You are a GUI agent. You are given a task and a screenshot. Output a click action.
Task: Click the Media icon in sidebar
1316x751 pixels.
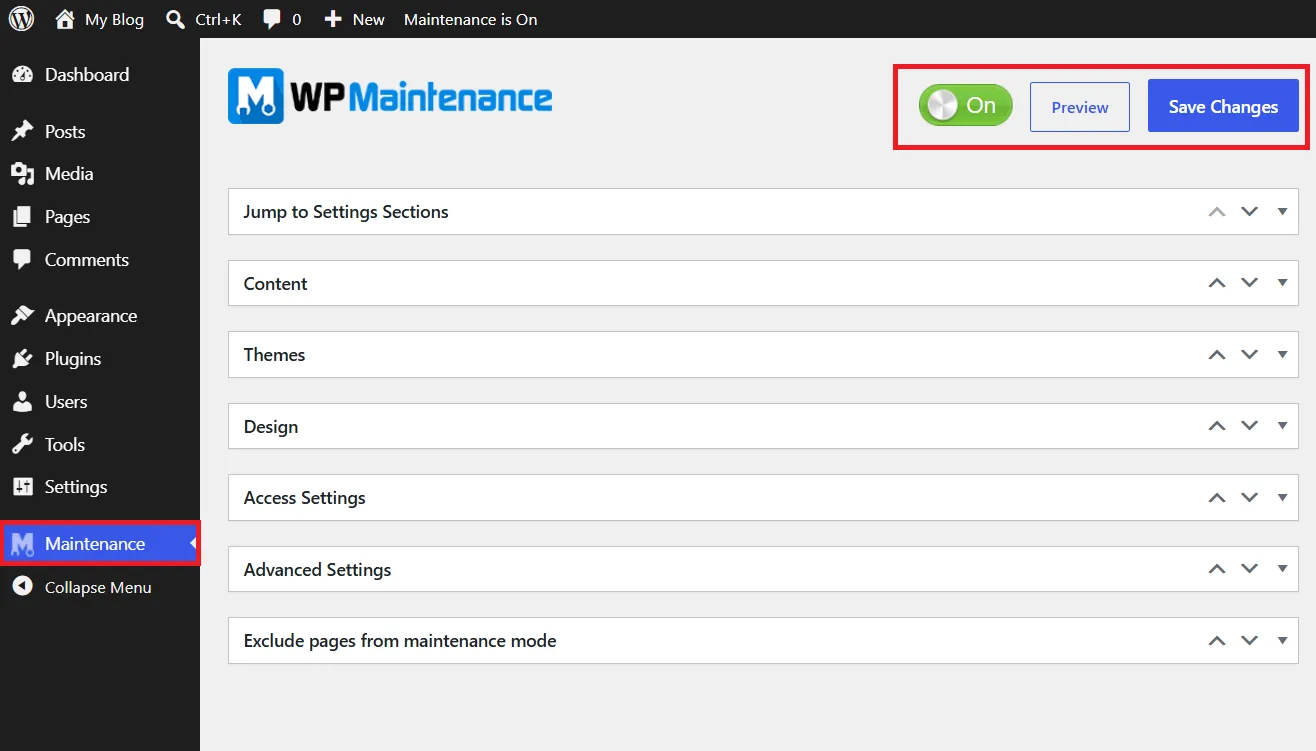pyautogui.click(x=22, y=174)
